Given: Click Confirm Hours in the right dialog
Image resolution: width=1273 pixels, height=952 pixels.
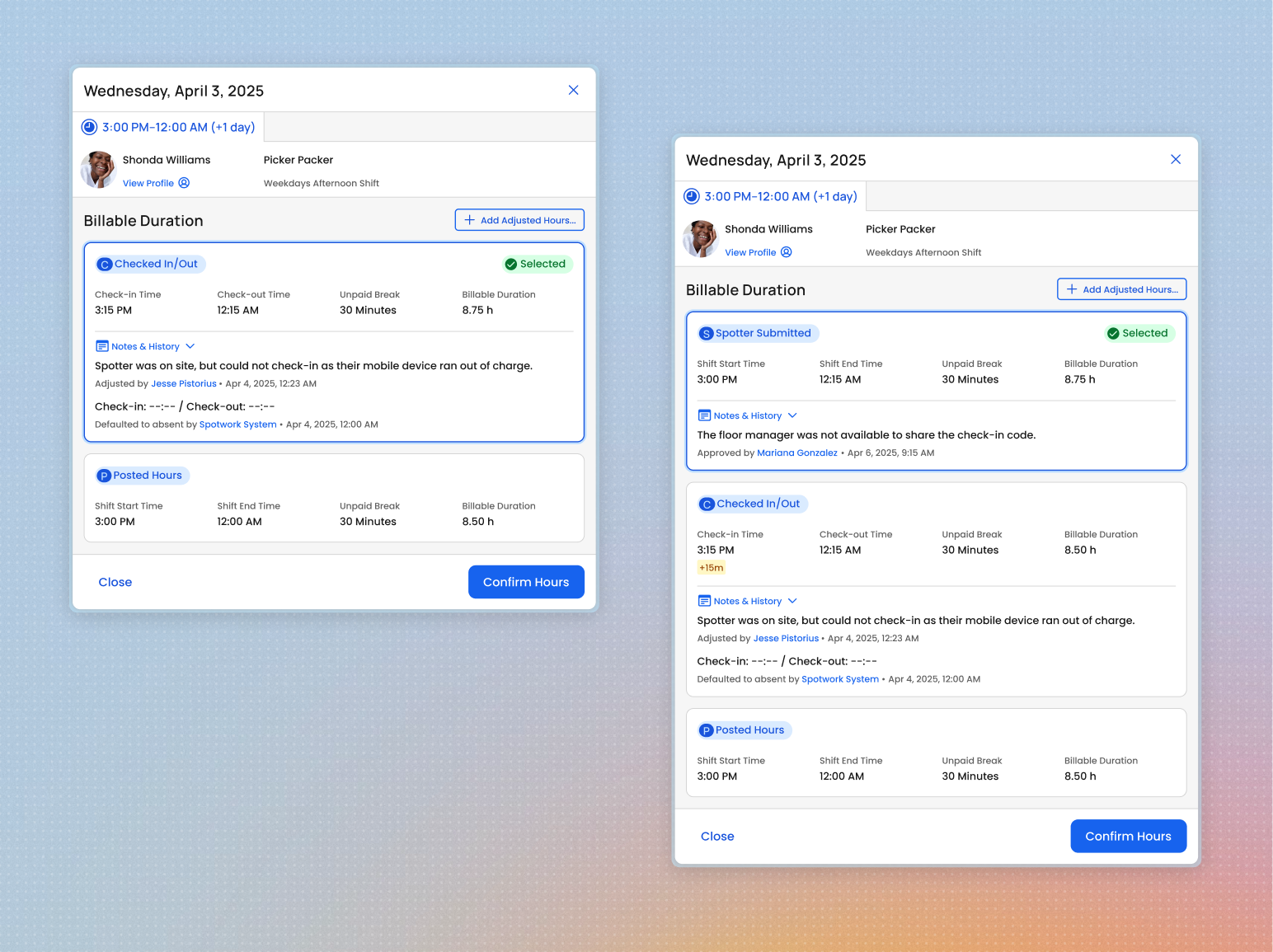Looking at the screenshot, I should click(1128, 836).
